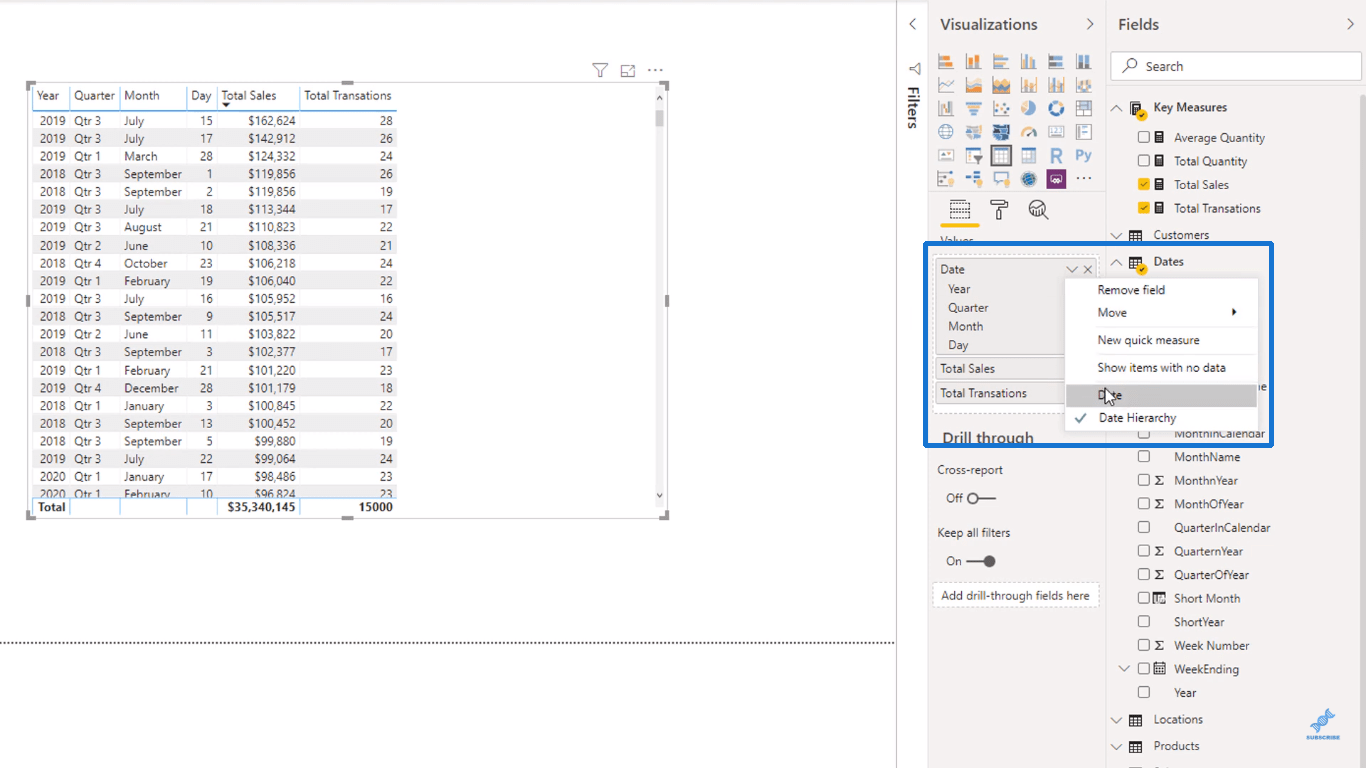1366x768 pixels.
Task: Select the area chart visual
Action: click(x=973, y=85)
